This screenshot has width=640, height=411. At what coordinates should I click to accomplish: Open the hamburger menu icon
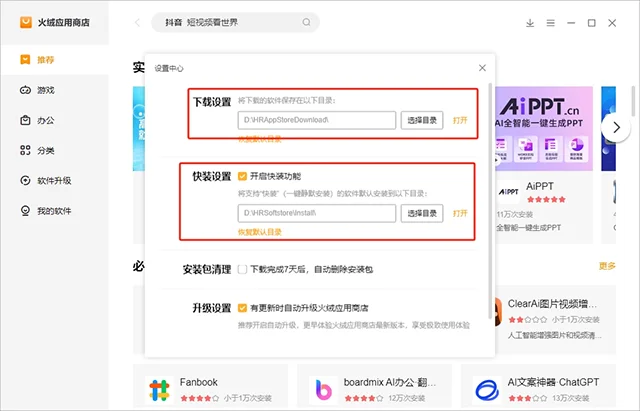[x=551, y=23]
